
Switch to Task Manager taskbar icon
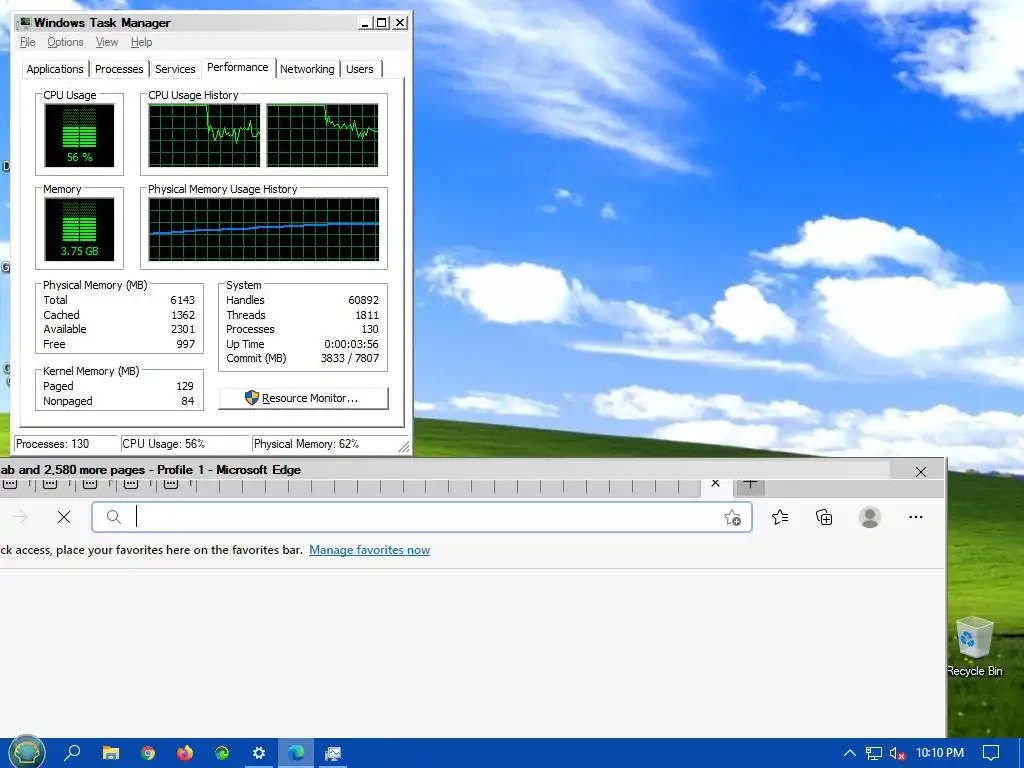[x=333, y=753]
